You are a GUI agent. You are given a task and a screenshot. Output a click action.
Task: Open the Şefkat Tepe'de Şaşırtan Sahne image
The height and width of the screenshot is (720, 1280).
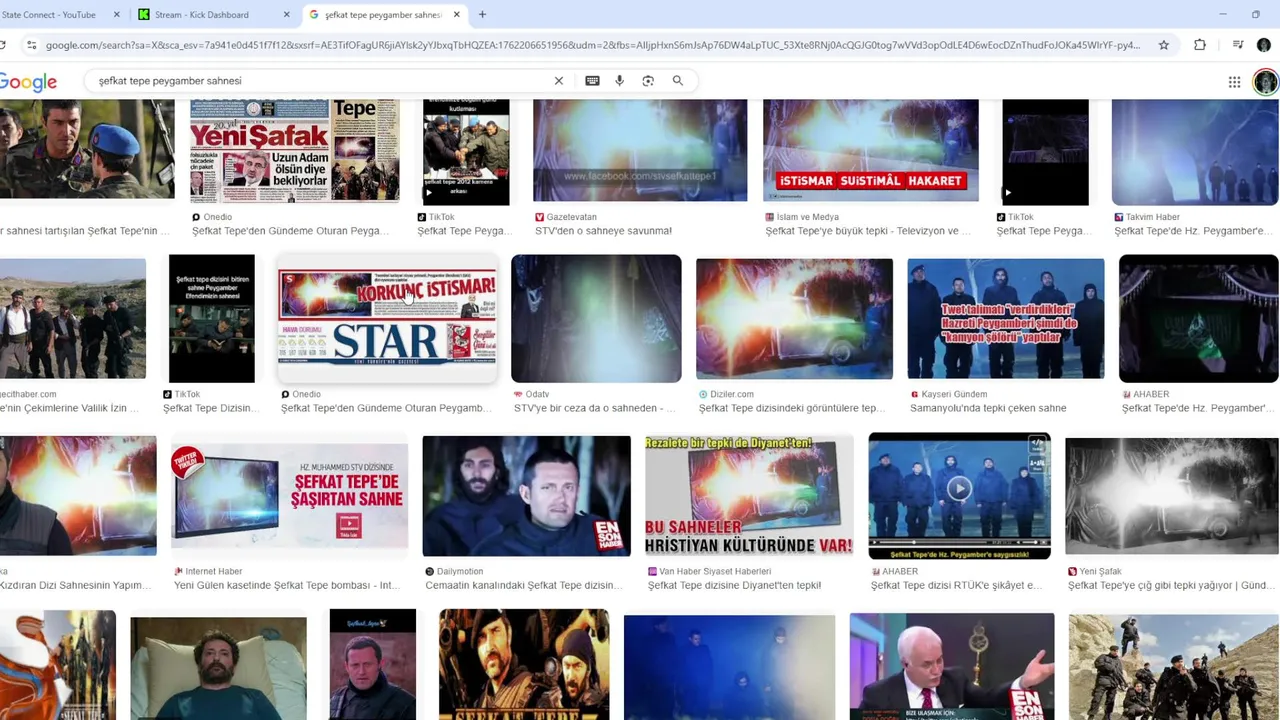[x=290, y=494]
